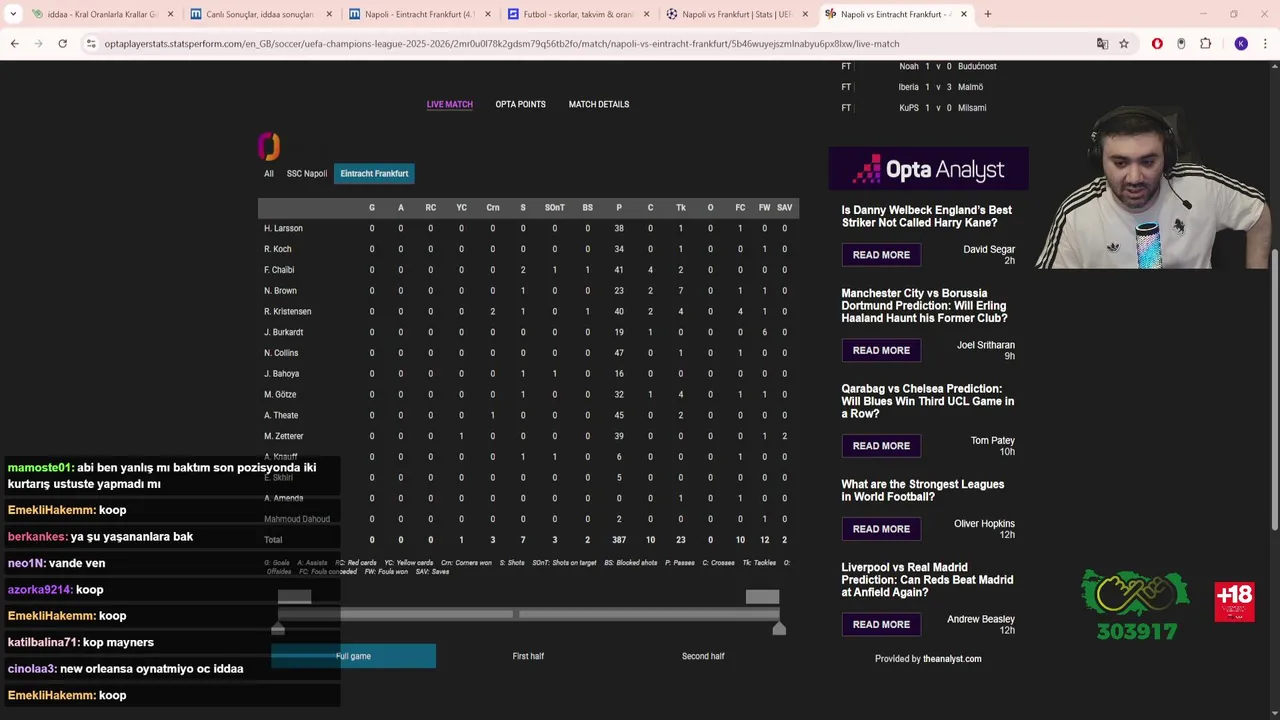Viewport: 1280px width, 720px height.
Task: Click the browser back arrow
Action: (14, 44)
